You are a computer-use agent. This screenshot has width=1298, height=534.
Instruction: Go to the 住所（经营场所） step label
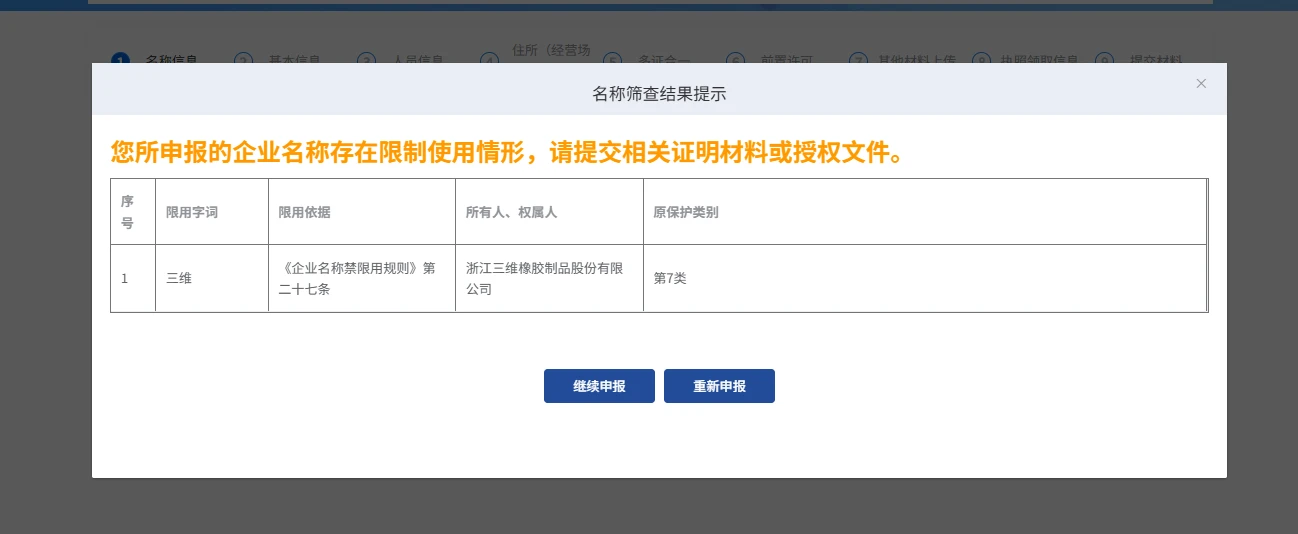pyautogui.click(x=551, y=51)
